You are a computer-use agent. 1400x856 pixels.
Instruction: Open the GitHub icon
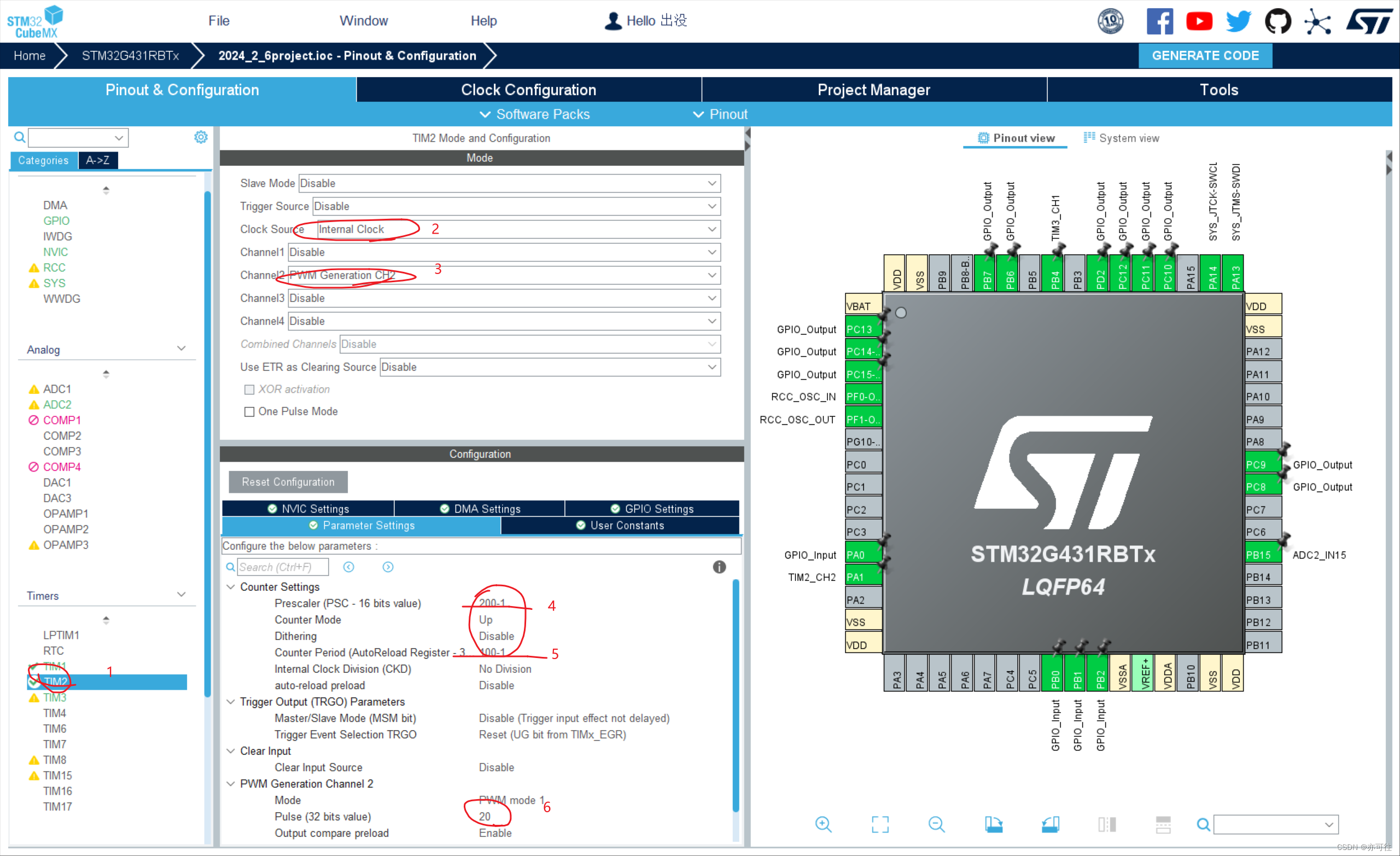point(1278,21)
